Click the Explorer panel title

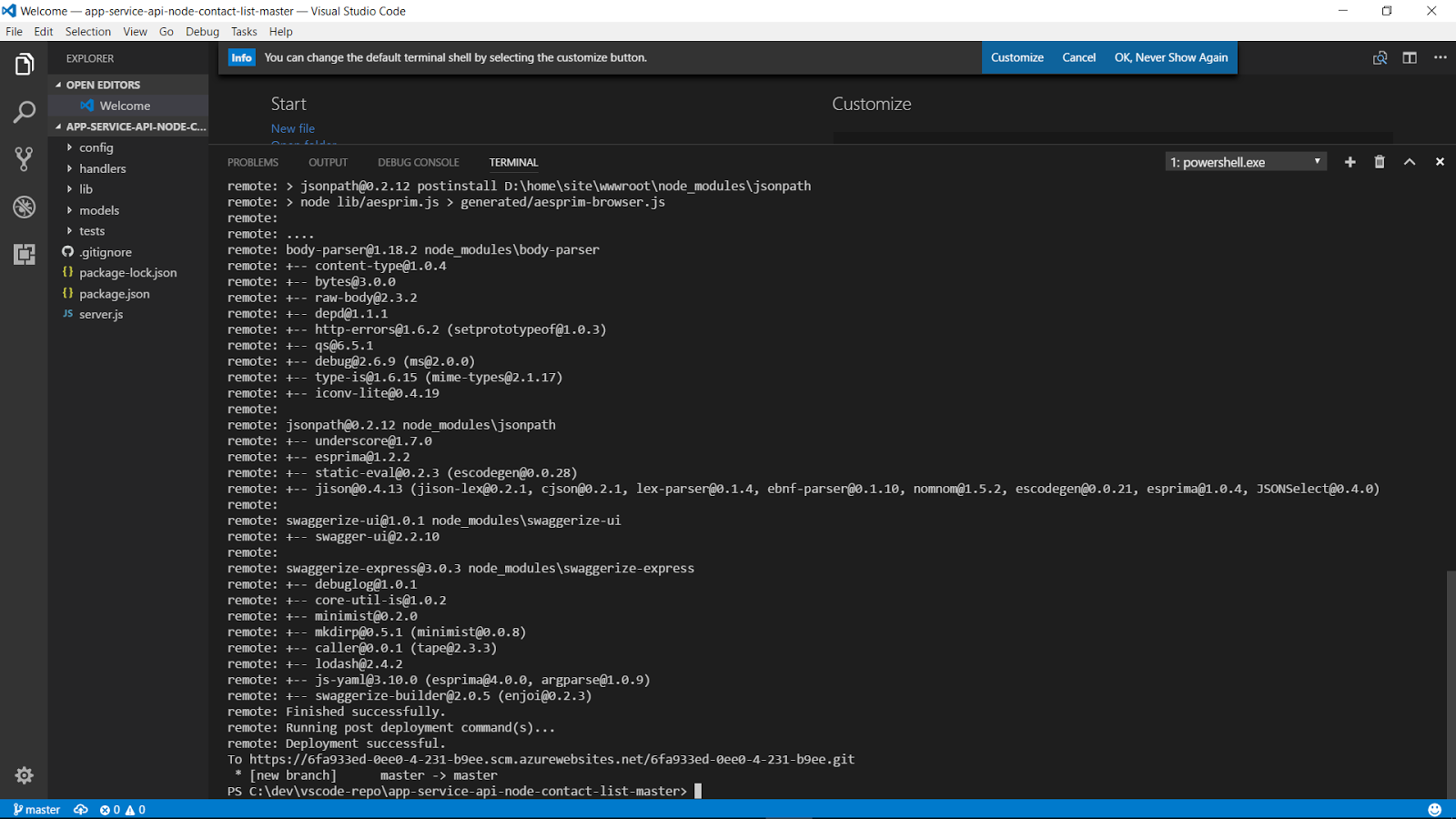pyautogui.click(x=90, y=58)
